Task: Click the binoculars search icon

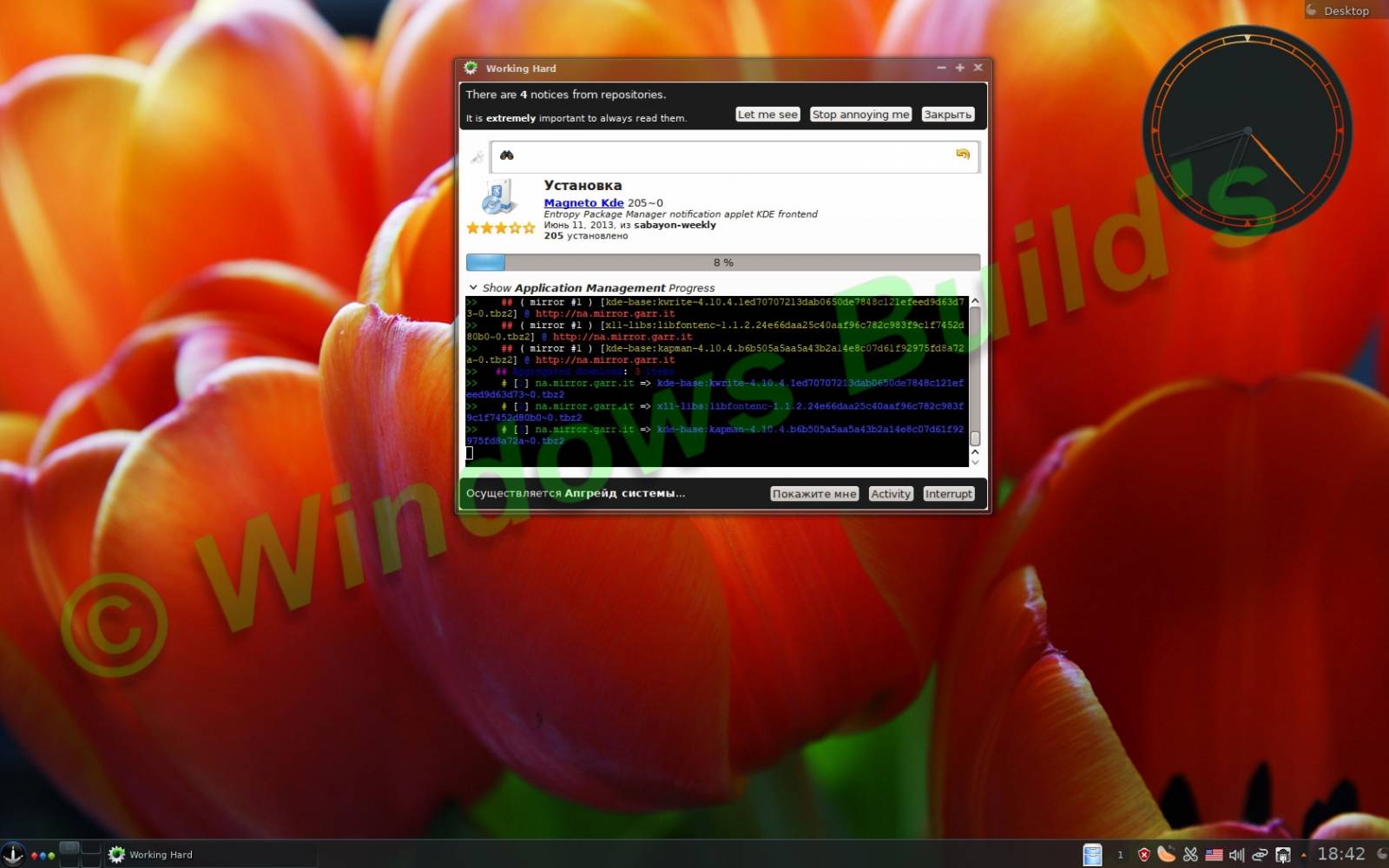Action: pyautogui.click(x=507, y=155)
